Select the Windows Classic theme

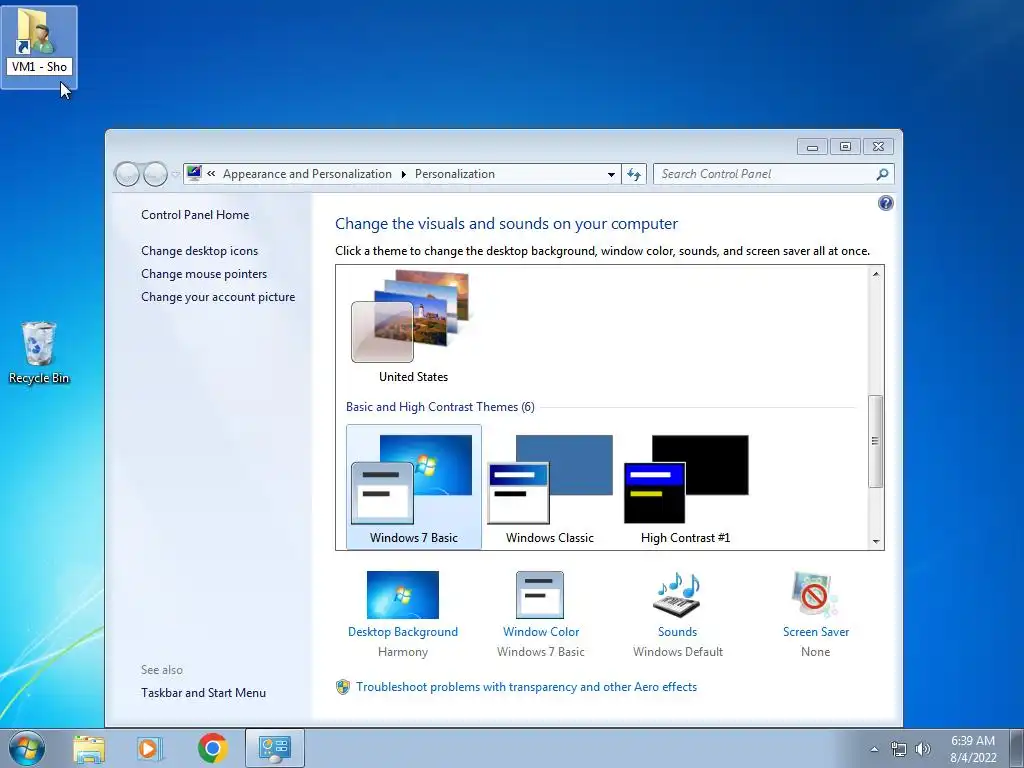click(550, 487)
